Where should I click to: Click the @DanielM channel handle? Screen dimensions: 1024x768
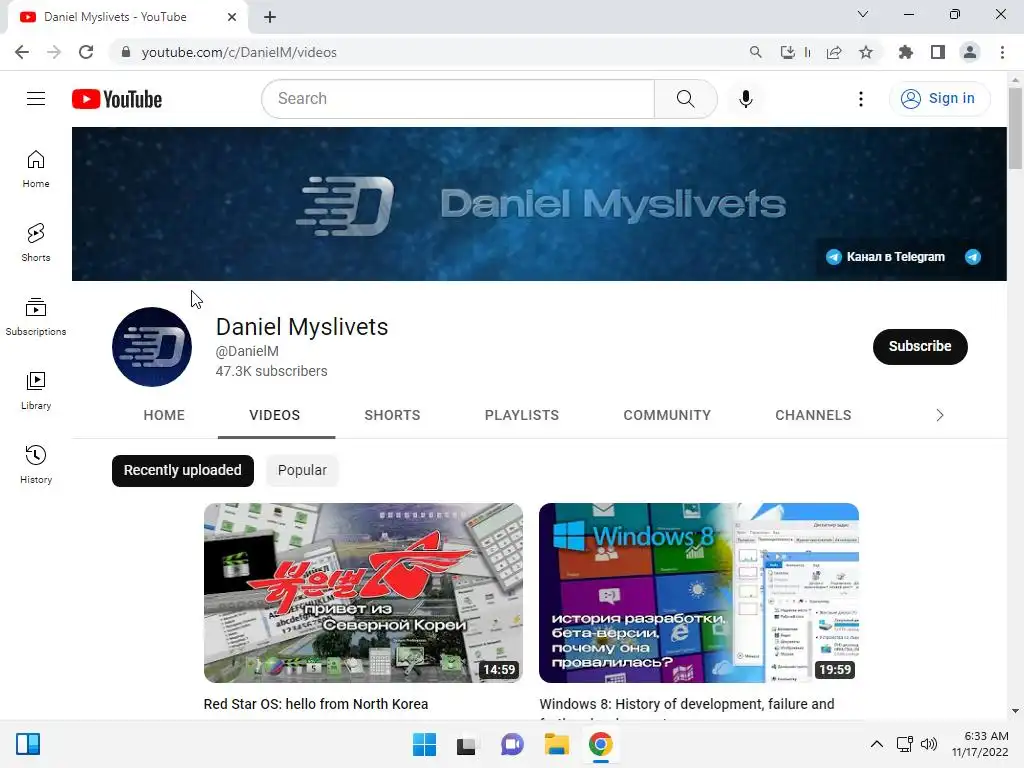248,351
